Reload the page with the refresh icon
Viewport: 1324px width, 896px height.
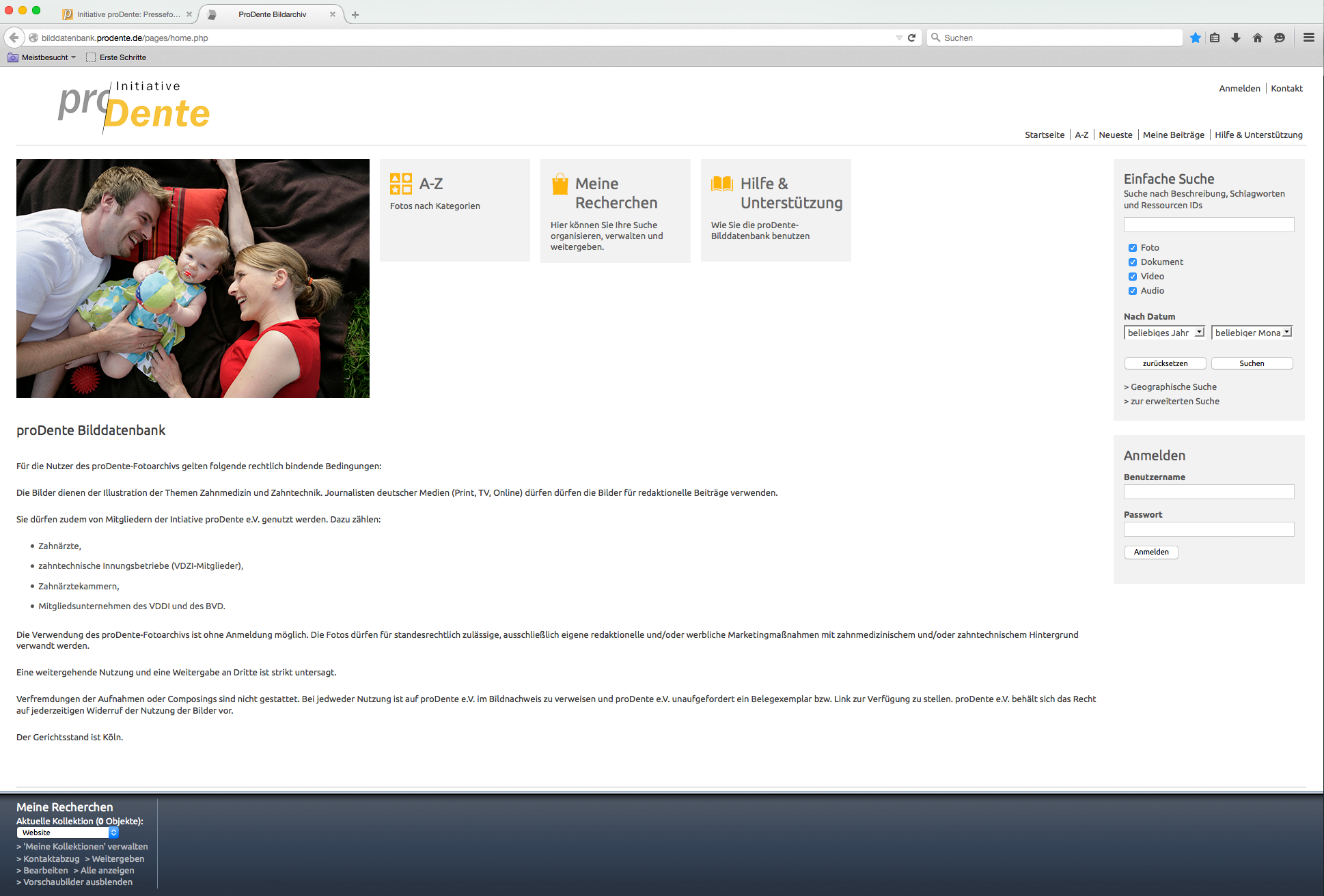[911, 38]
